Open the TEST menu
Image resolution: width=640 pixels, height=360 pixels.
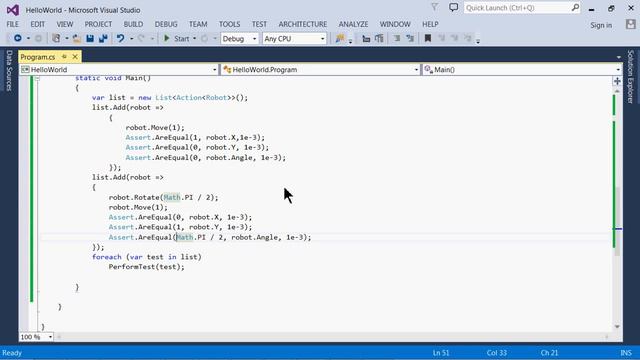[259, 24]
